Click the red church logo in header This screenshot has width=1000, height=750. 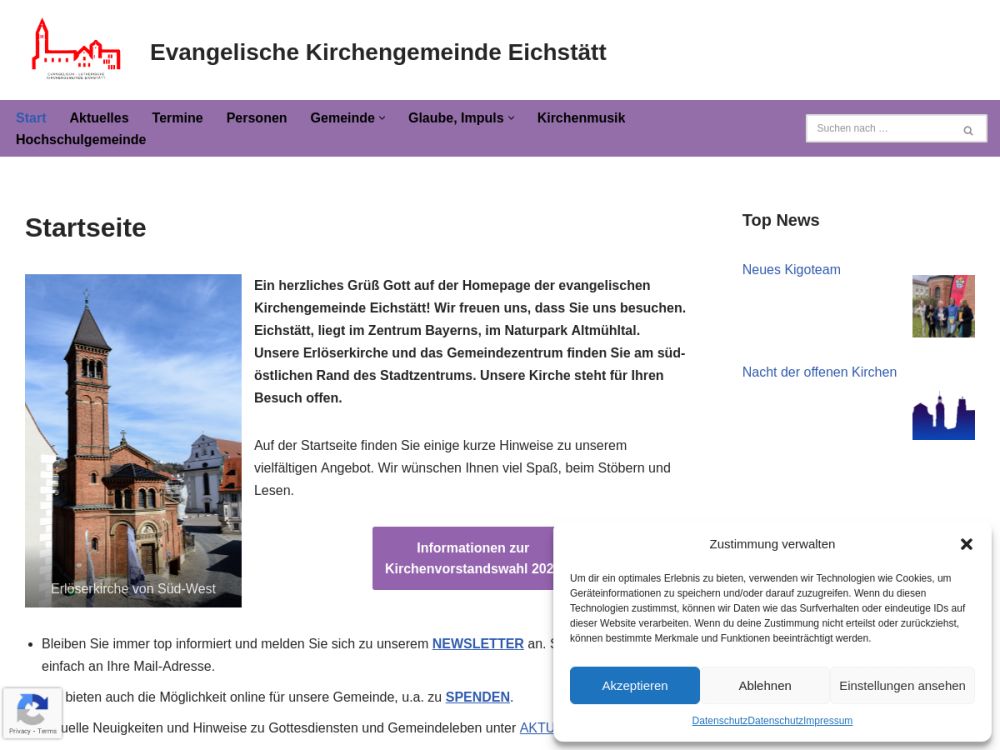[x=76, y=49]
